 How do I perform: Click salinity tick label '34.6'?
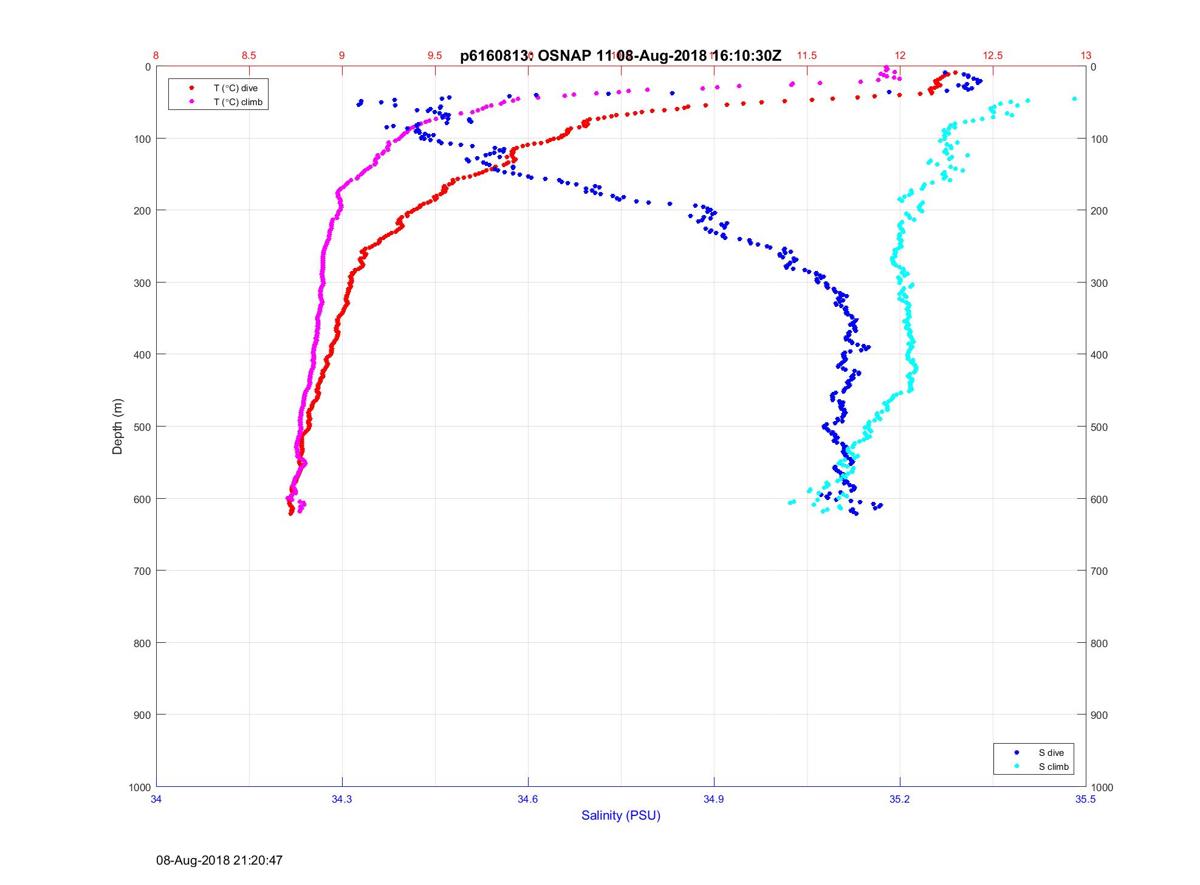coord(528,799)
